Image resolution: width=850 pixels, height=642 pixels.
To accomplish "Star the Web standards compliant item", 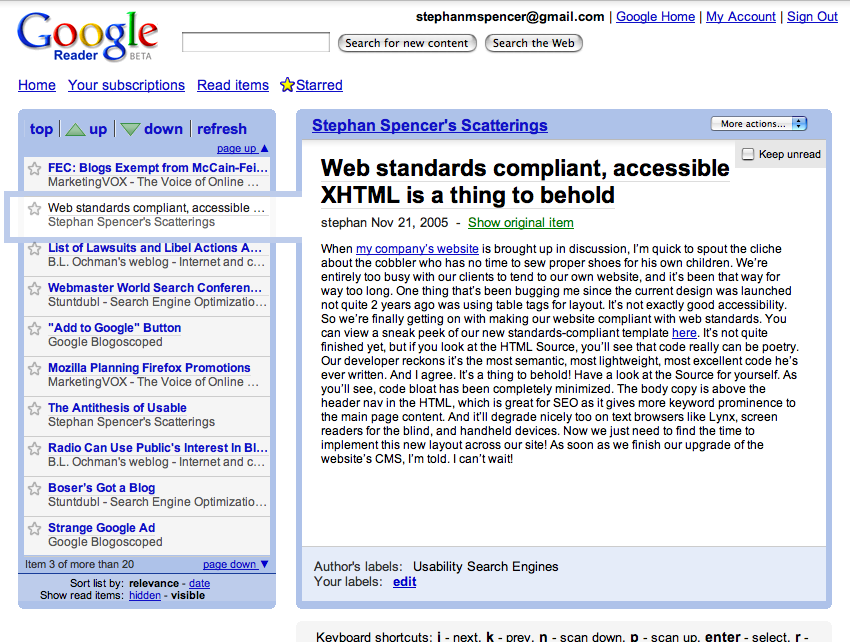I will (x=35, y=208).
